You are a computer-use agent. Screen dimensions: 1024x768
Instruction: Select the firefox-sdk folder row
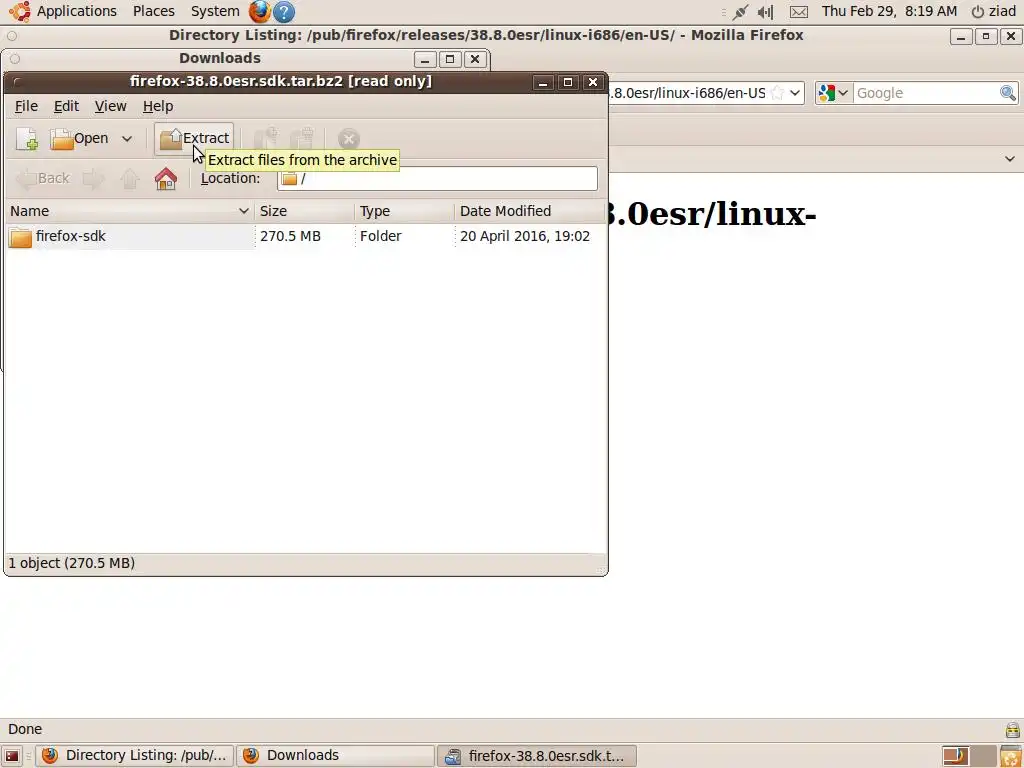click(x=305, y=236)
